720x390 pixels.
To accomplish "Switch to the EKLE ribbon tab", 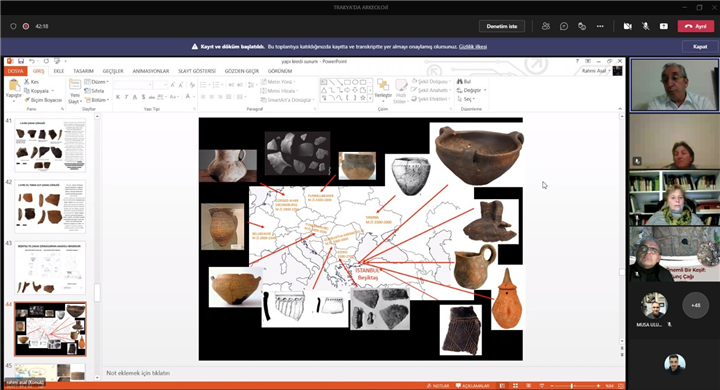I will tap(59, 71).
